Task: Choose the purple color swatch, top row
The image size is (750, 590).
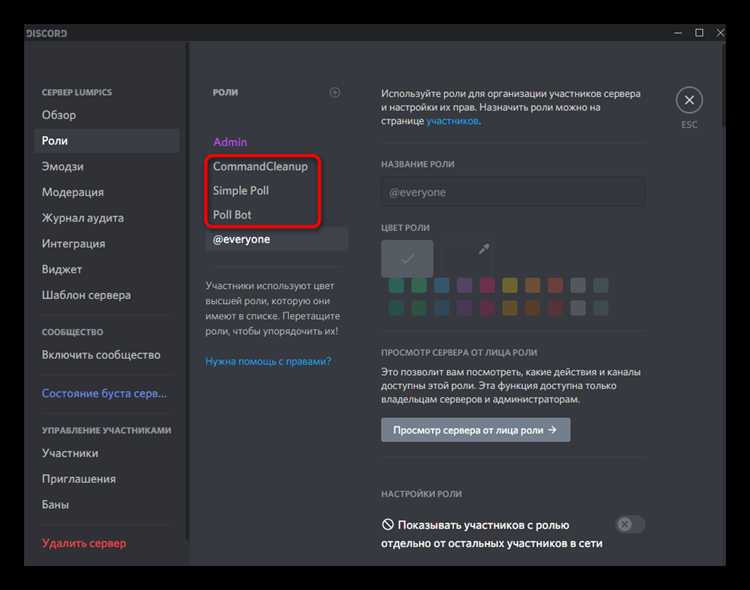Action: (x=464, y=285)
